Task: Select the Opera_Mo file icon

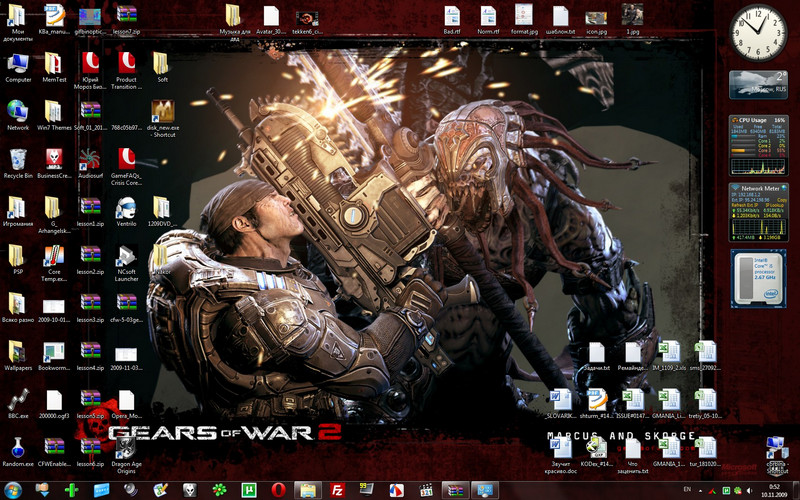Action: [x=126, y=404]
